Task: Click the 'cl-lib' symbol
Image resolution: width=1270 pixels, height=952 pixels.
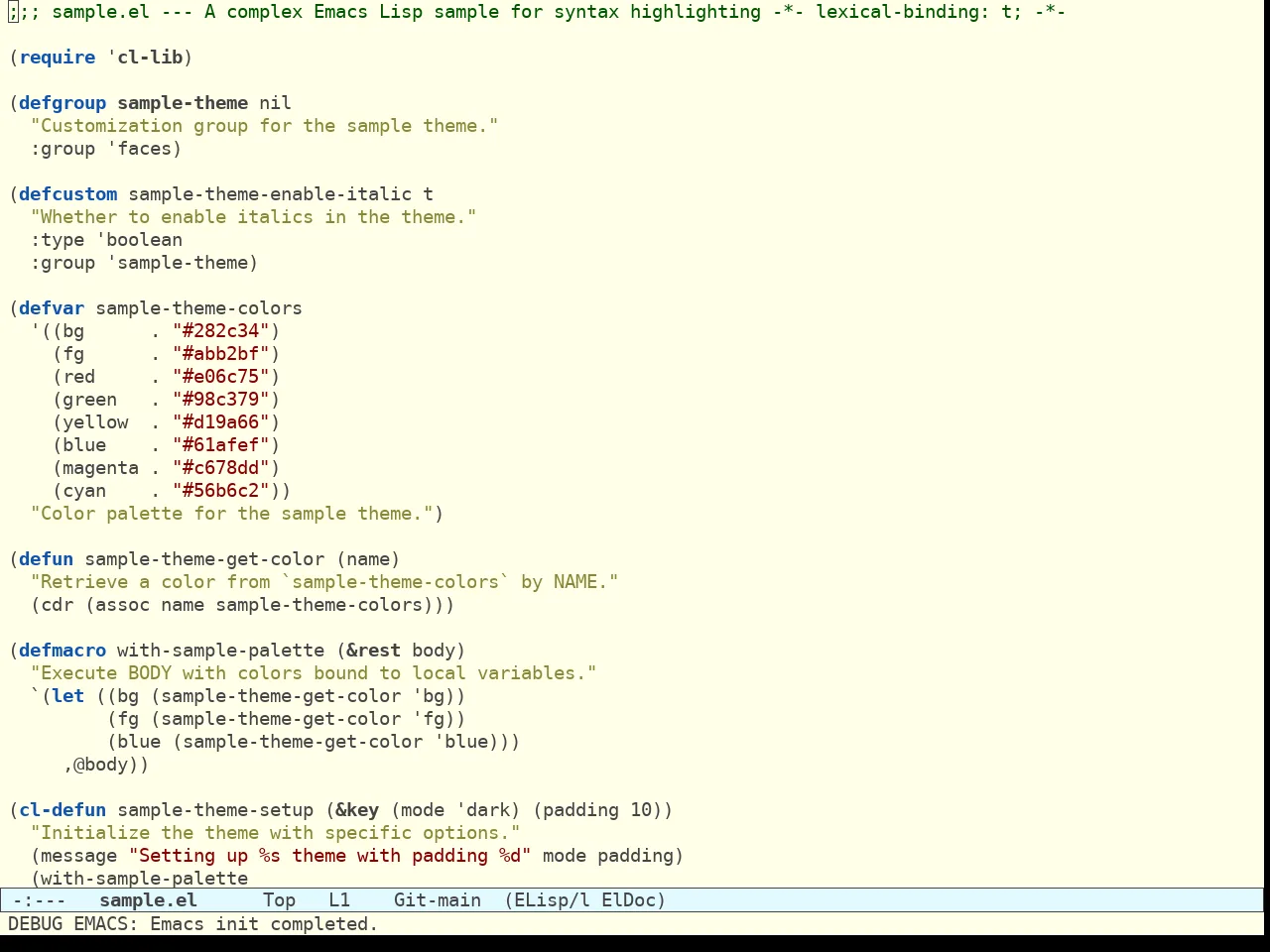Action: [150, 58]
